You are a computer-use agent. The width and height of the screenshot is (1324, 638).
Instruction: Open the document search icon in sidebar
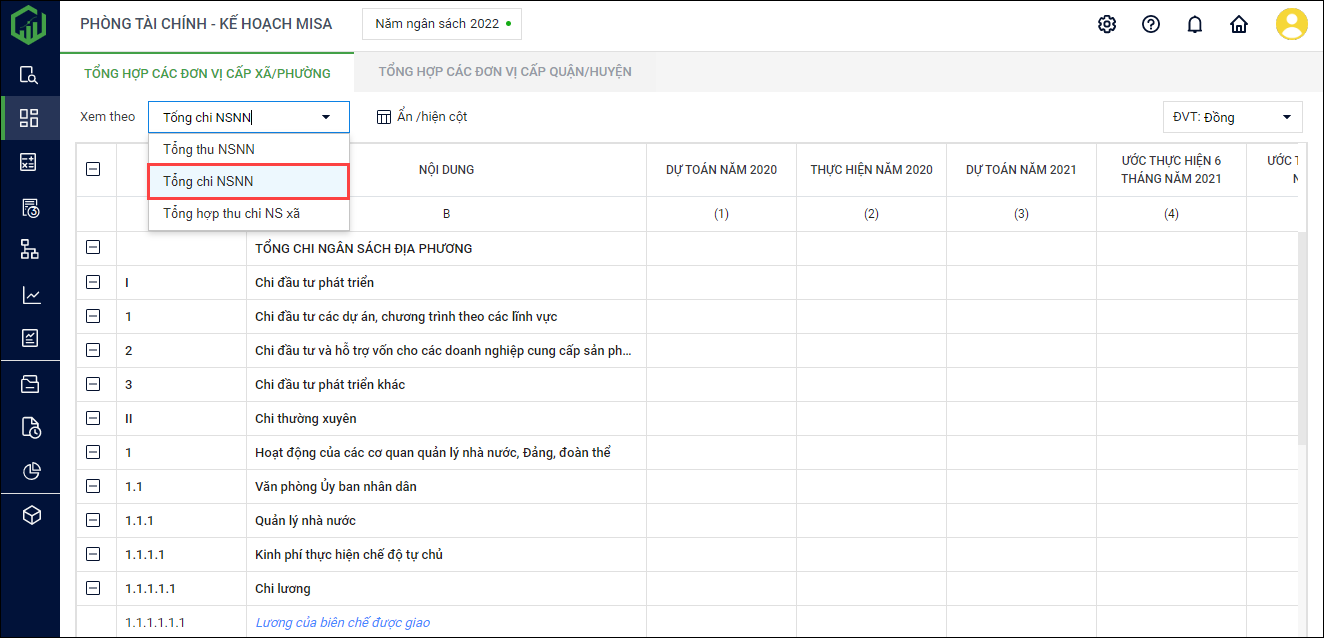[30, 75]
